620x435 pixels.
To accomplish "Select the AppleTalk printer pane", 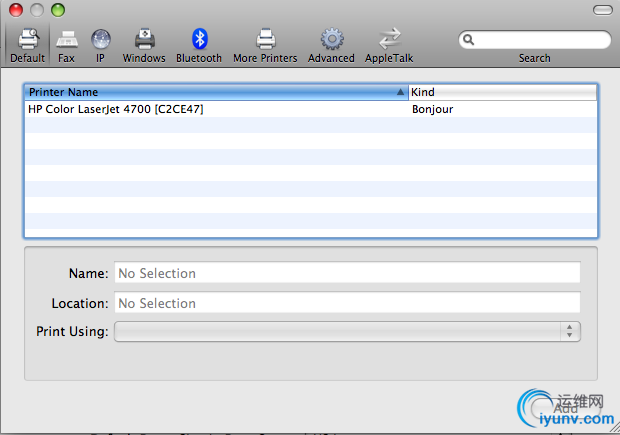I will (x=389, y=45).
